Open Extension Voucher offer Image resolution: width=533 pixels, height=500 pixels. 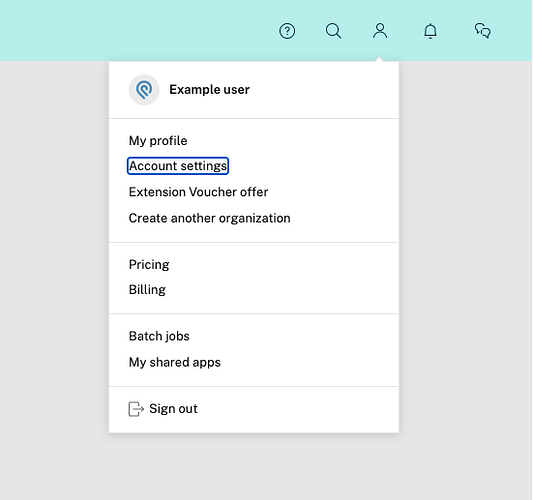coord(199,192)
